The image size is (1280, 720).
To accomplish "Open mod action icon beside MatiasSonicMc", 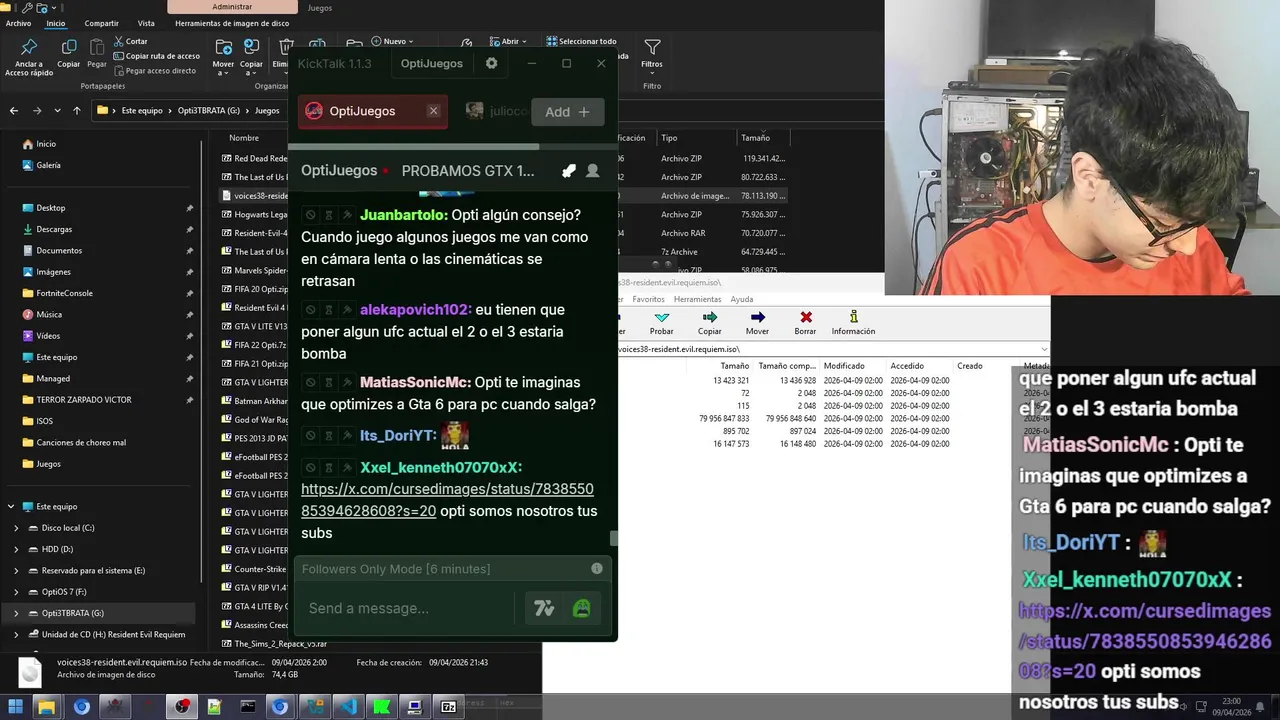I will tap(347, 382).
